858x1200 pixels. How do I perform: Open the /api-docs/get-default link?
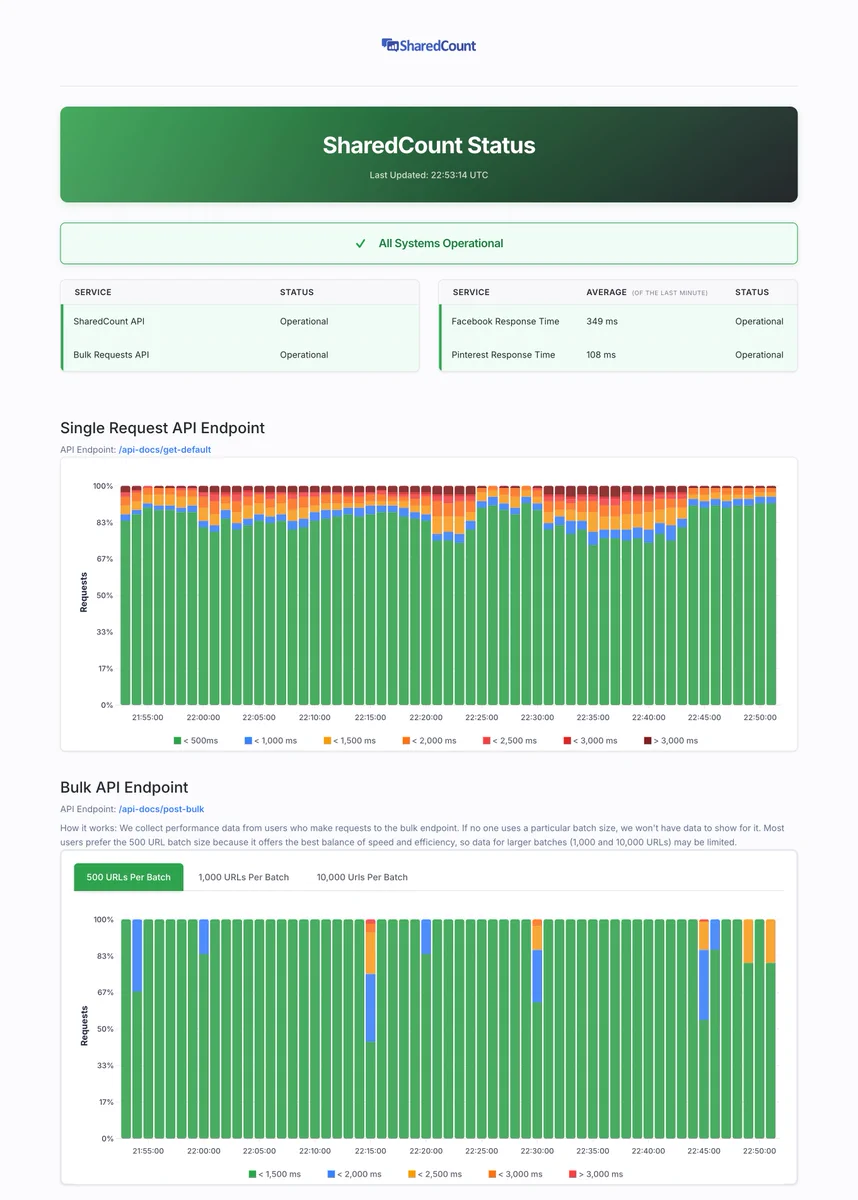pos(165,450)
